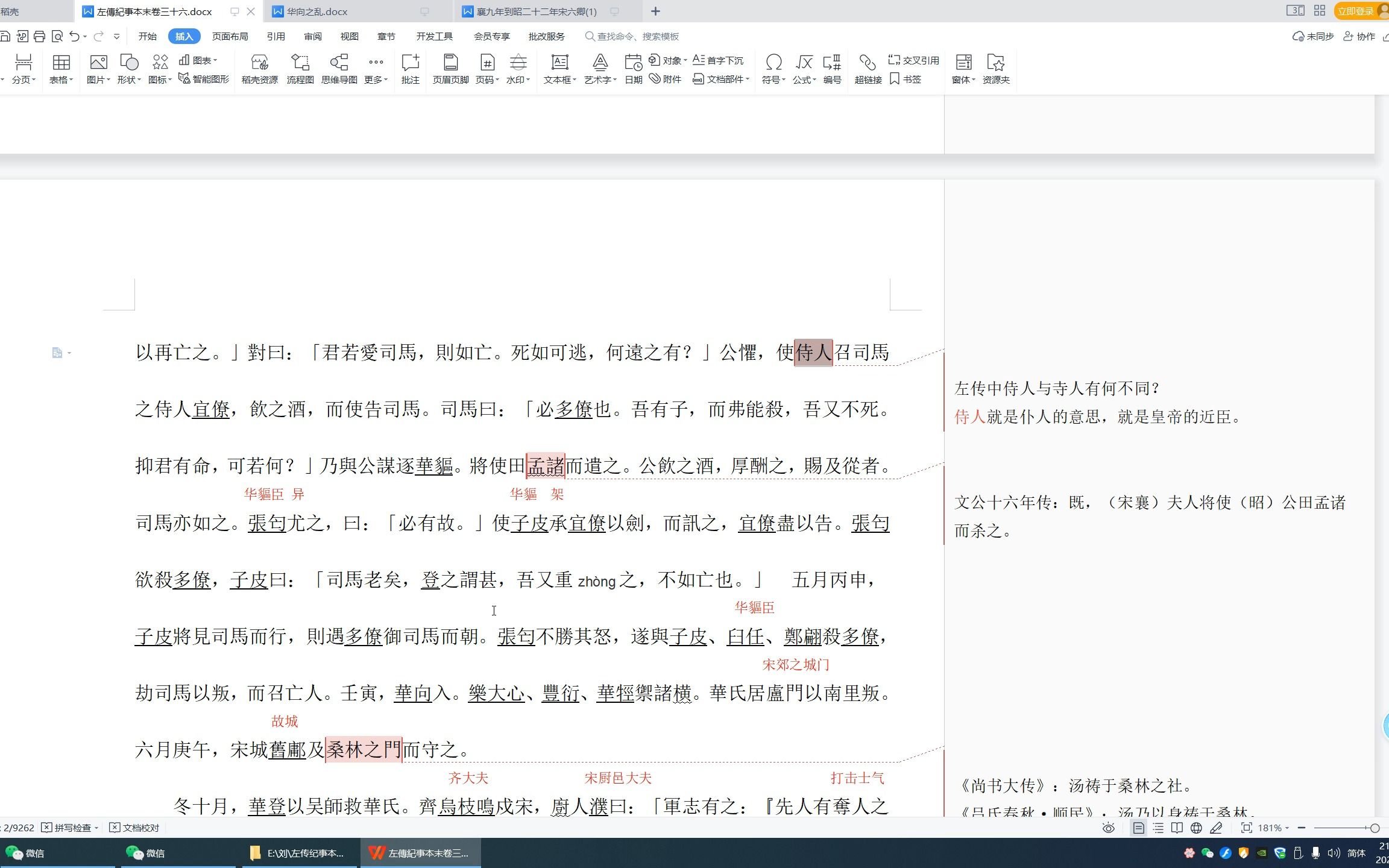The image size is (1389, 868).
Task: Undo the last action
Action: pyautogui.click(x=74, y=36)
